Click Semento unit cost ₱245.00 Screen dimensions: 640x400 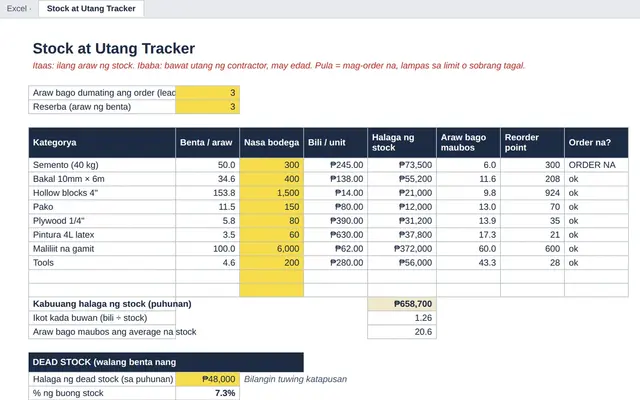pos(336,165)
